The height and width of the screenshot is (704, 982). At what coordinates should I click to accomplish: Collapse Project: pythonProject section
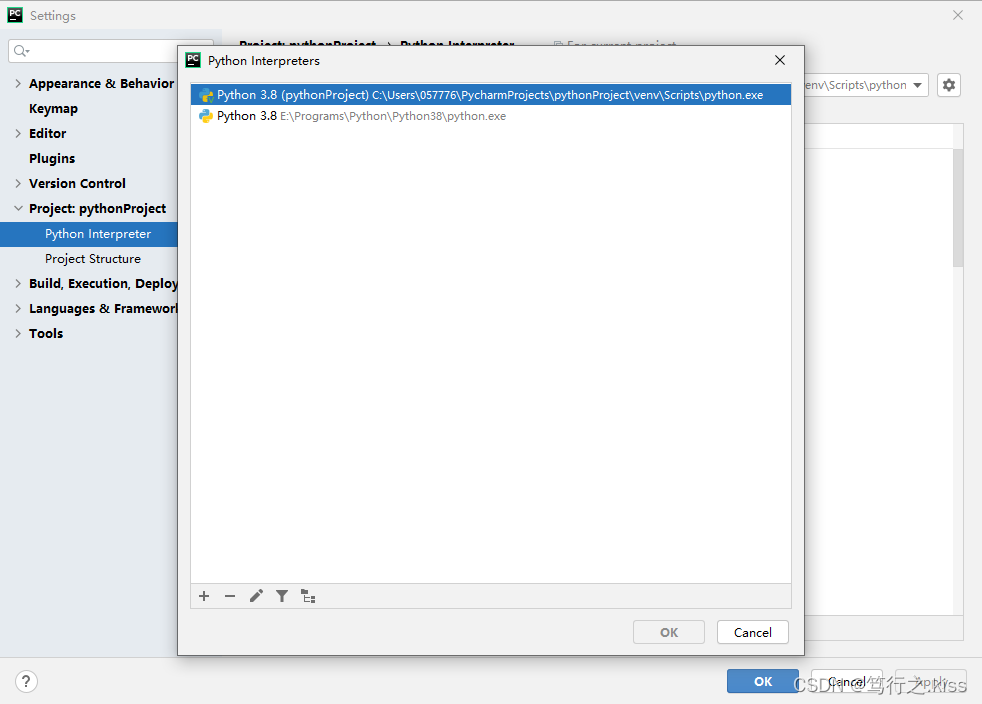coord(18,209)
